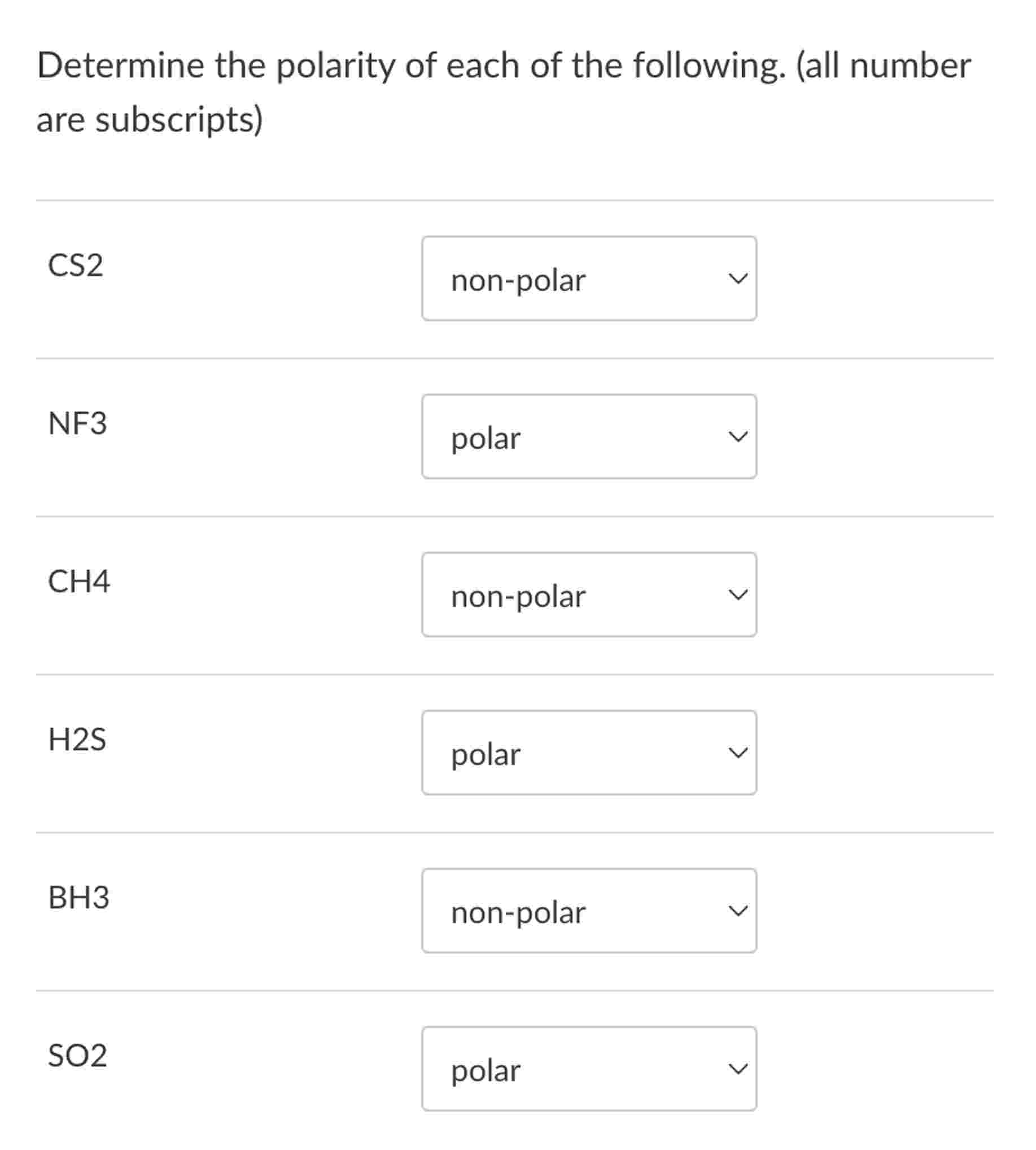This screenshot has height=1150, width=1036.
Task: Open the SO2 polarity dropdown
Action: [x=589, y=1070]
